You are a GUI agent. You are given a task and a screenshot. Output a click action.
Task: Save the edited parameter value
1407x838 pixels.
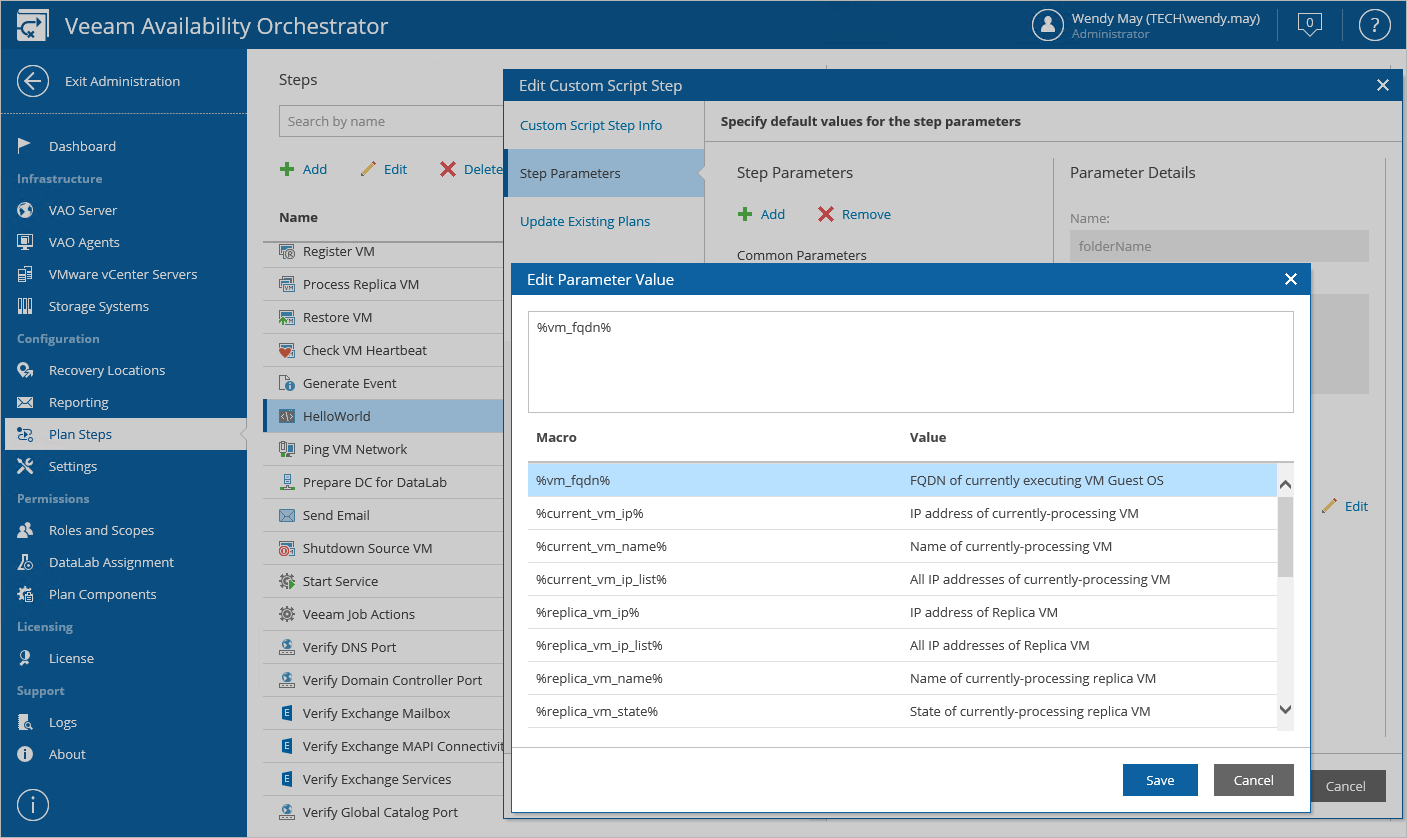pyautogui.click(x=1160, y=780)
